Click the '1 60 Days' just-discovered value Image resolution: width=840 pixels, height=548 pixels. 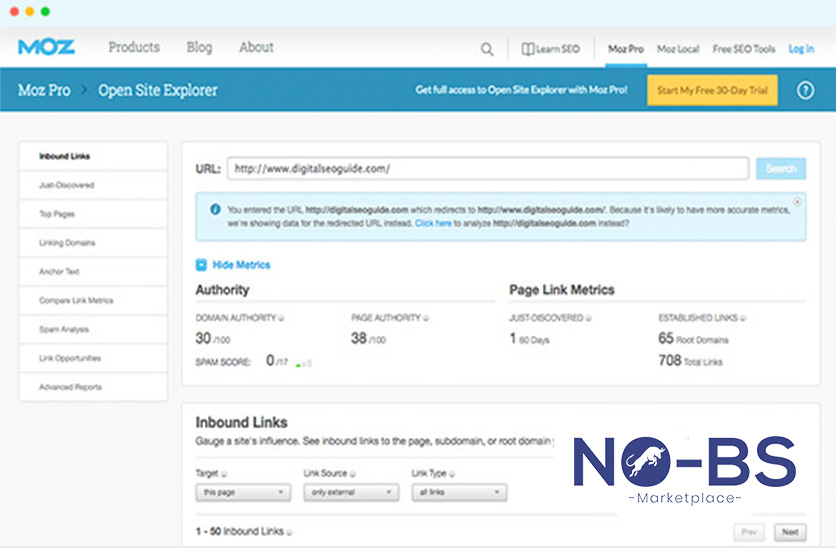coord(529,339)
